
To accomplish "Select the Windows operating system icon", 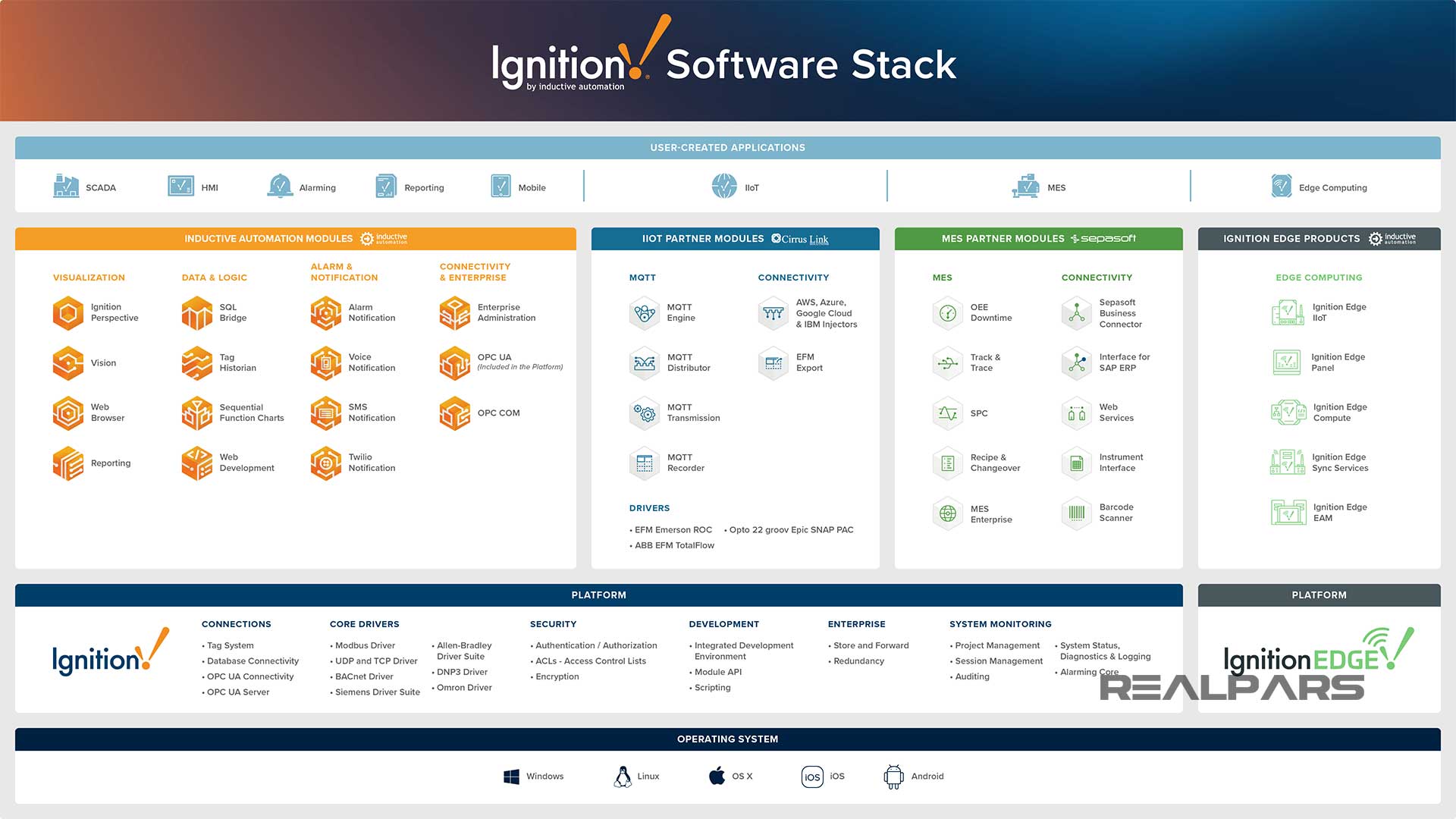I will pos(511,777).
